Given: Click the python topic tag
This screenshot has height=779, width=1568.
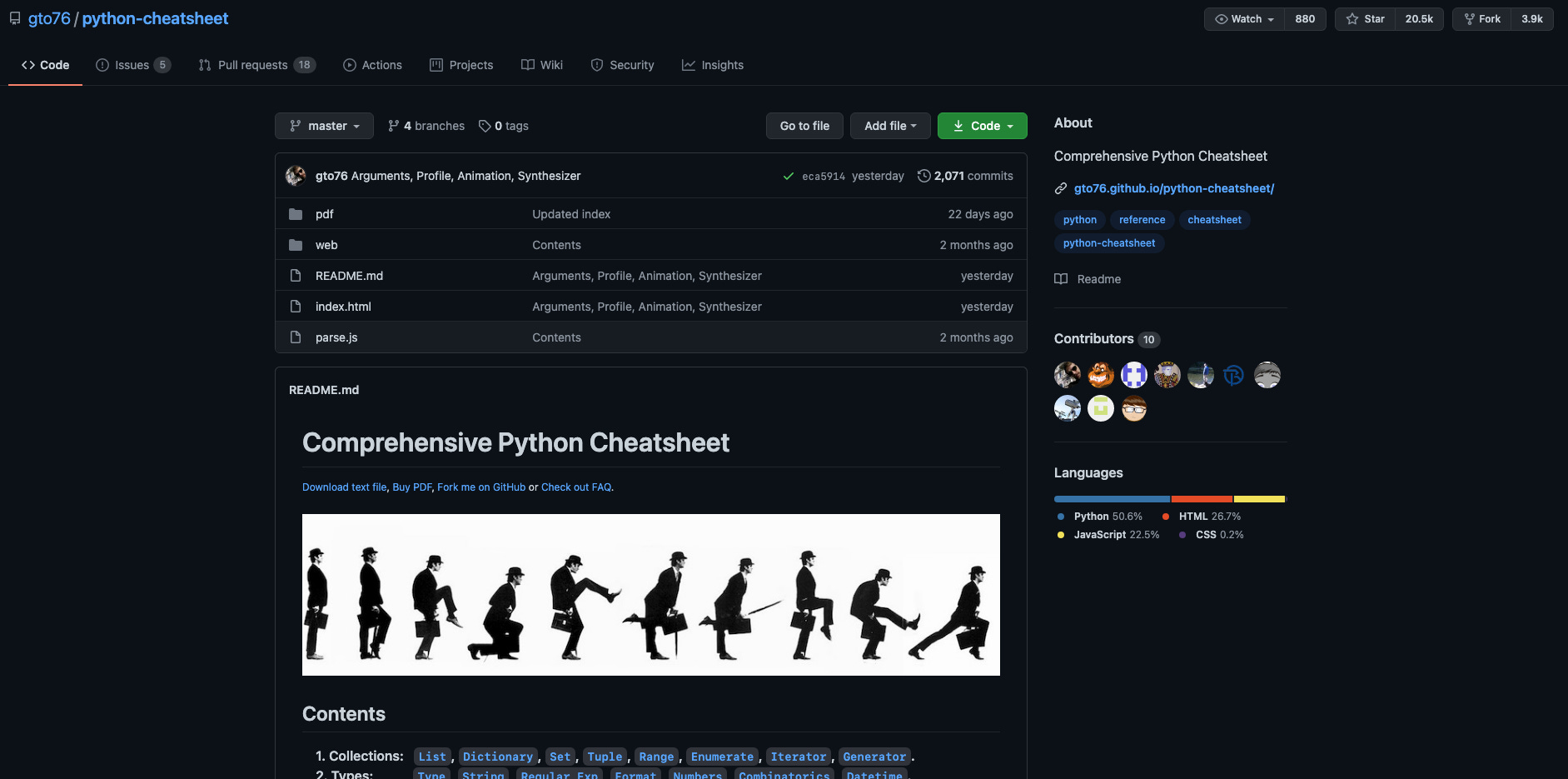Looking at the screenshot, I should 1080,220.
